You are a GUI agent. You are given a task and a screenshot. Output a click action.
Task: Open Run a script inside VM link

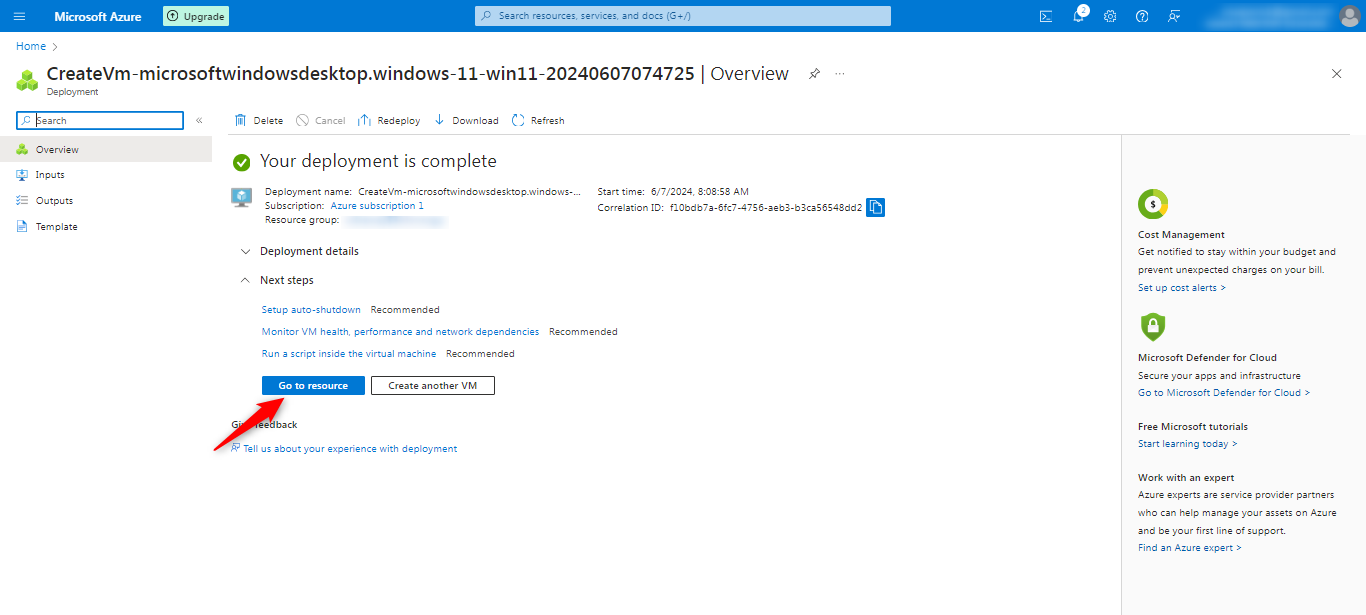point(349,354)
